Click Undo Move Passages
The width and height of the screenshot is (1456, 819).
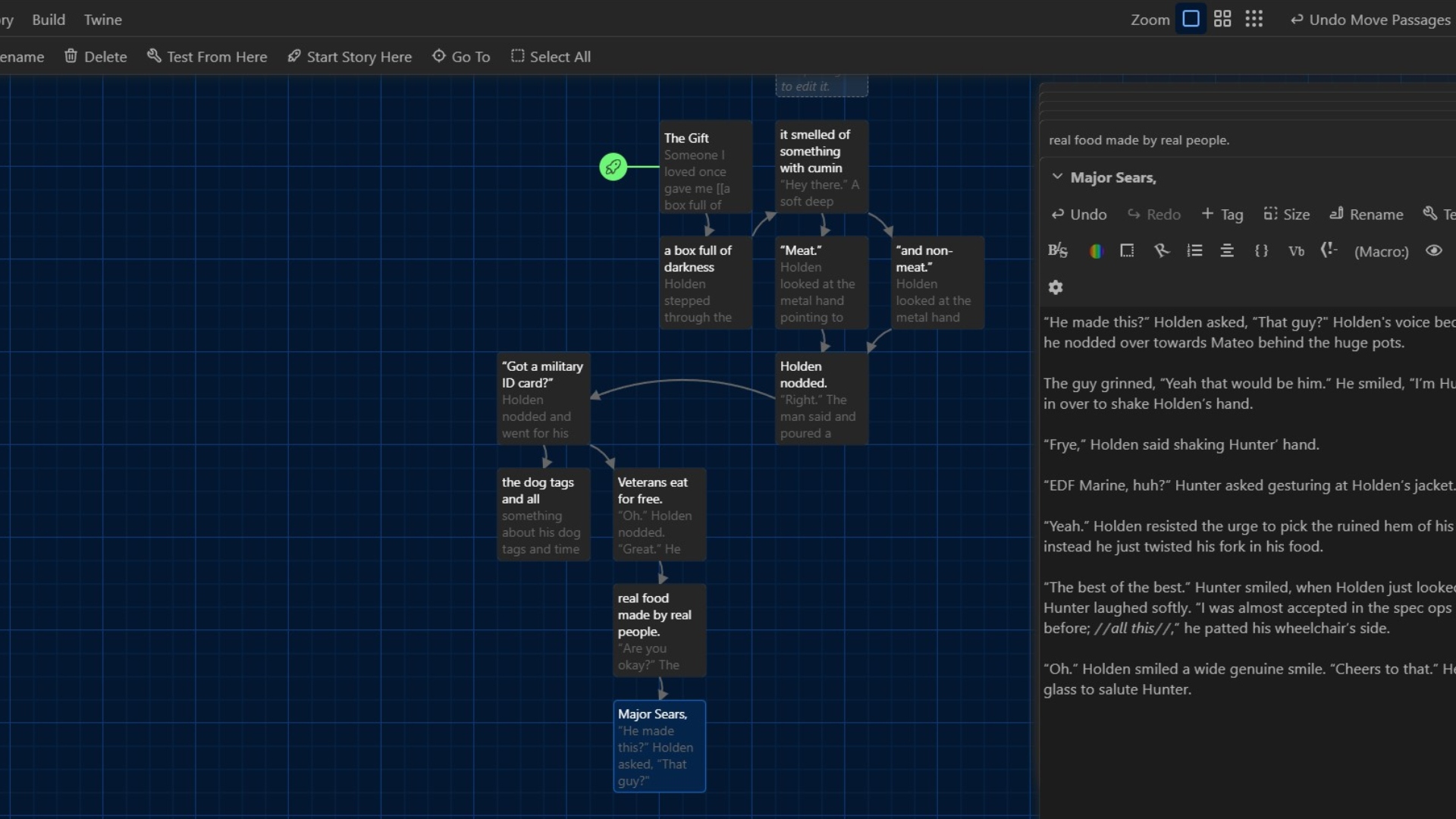pyautogui.click(x=1370, y=20)
